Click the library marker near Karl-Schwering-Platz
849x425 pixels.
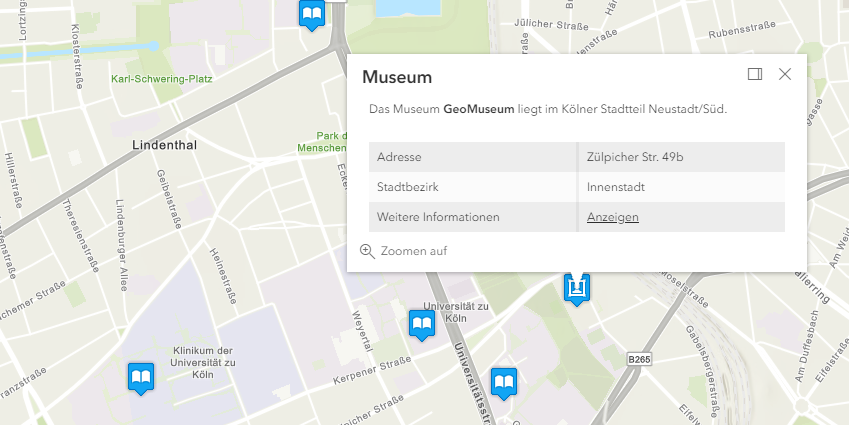click(x=312, y=14)
